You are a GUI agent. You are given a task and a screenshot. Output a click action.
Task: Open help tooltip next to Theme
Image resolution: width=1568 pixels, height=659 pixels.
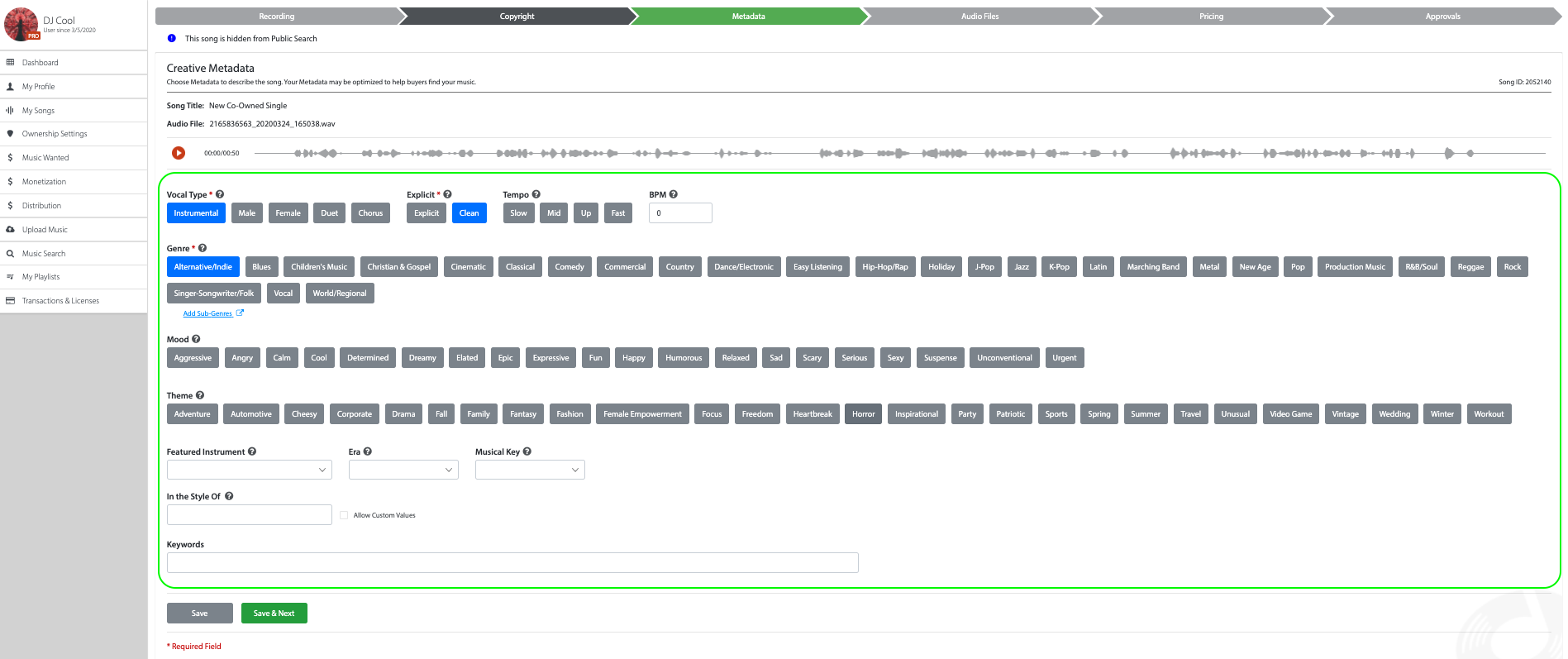coord(200,395)
